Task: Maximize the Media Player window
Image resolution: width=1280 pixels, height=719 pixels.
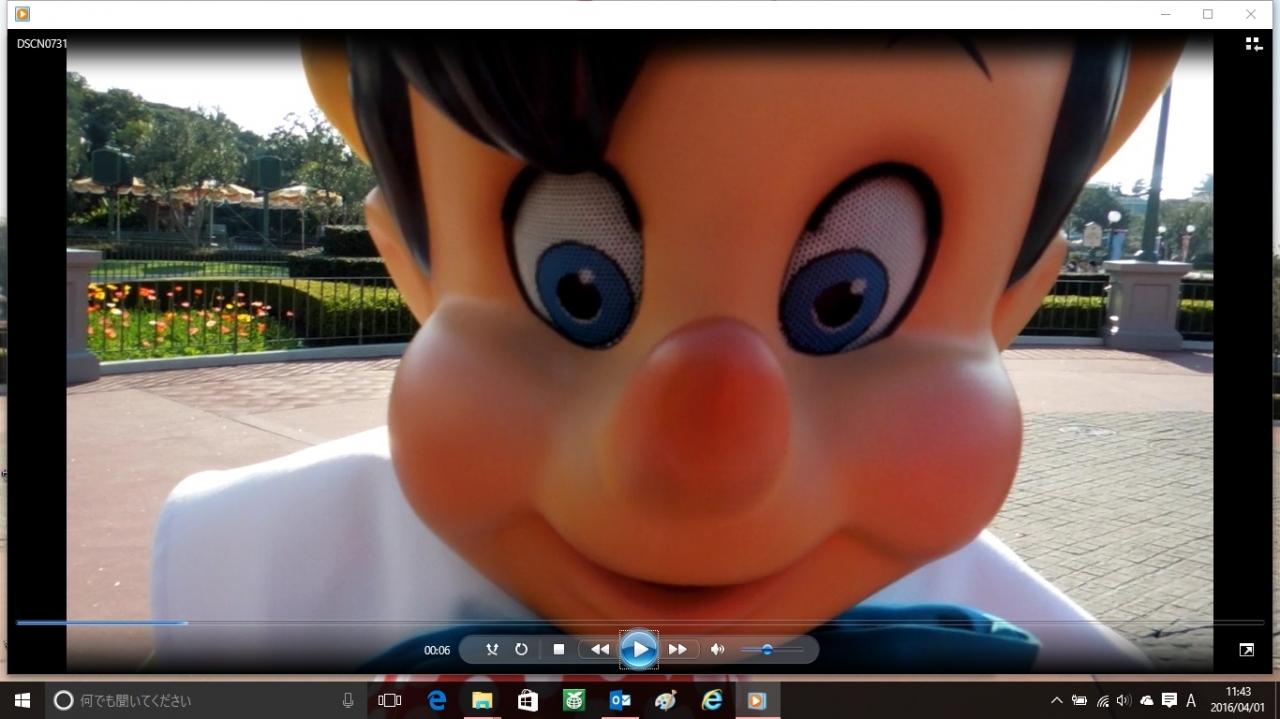Action: (x=1208, y=14)
